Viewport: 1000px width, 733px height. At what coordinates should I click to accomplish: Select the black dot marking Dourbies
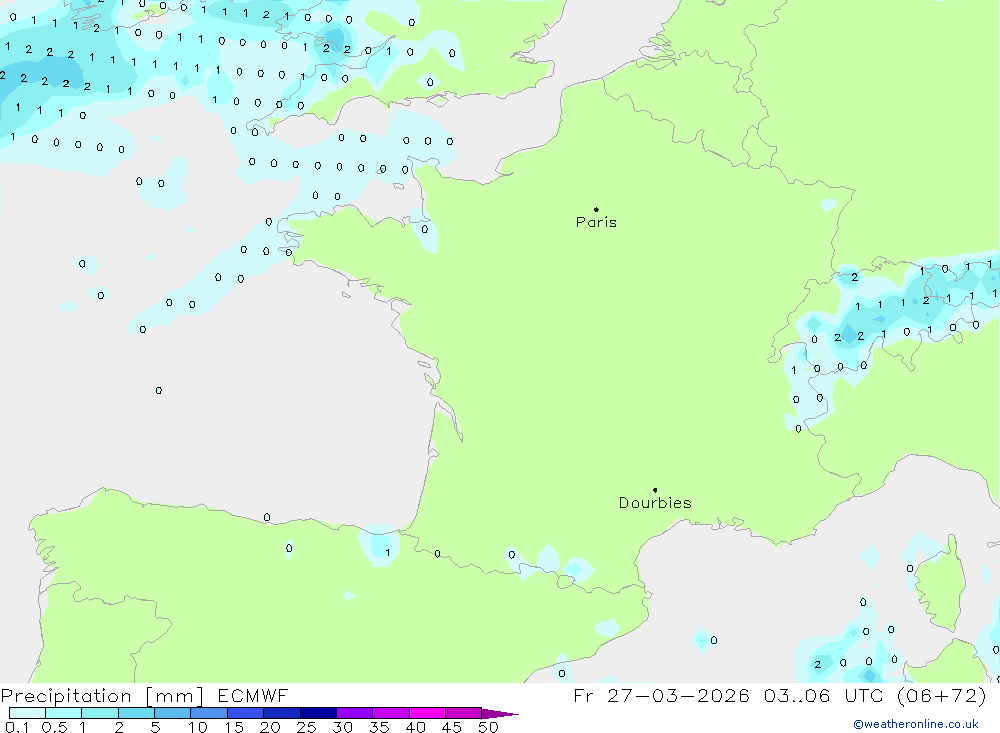click(655, 490)
